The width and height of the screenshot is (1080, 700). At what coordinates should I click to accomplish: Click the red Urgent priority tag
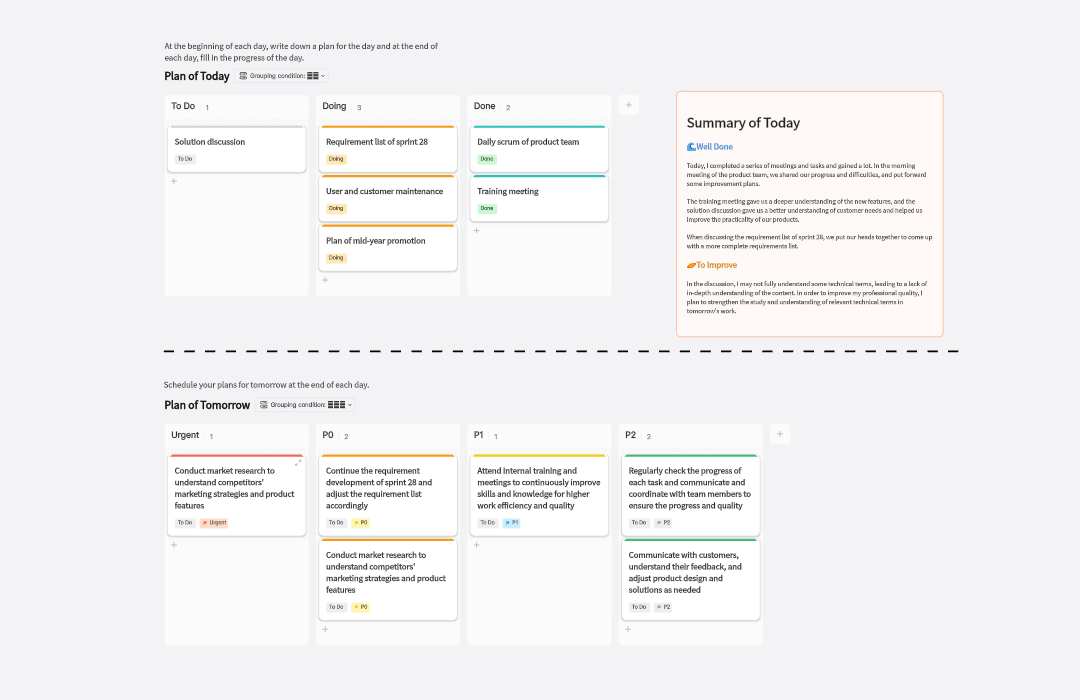[x=213, y=522]
